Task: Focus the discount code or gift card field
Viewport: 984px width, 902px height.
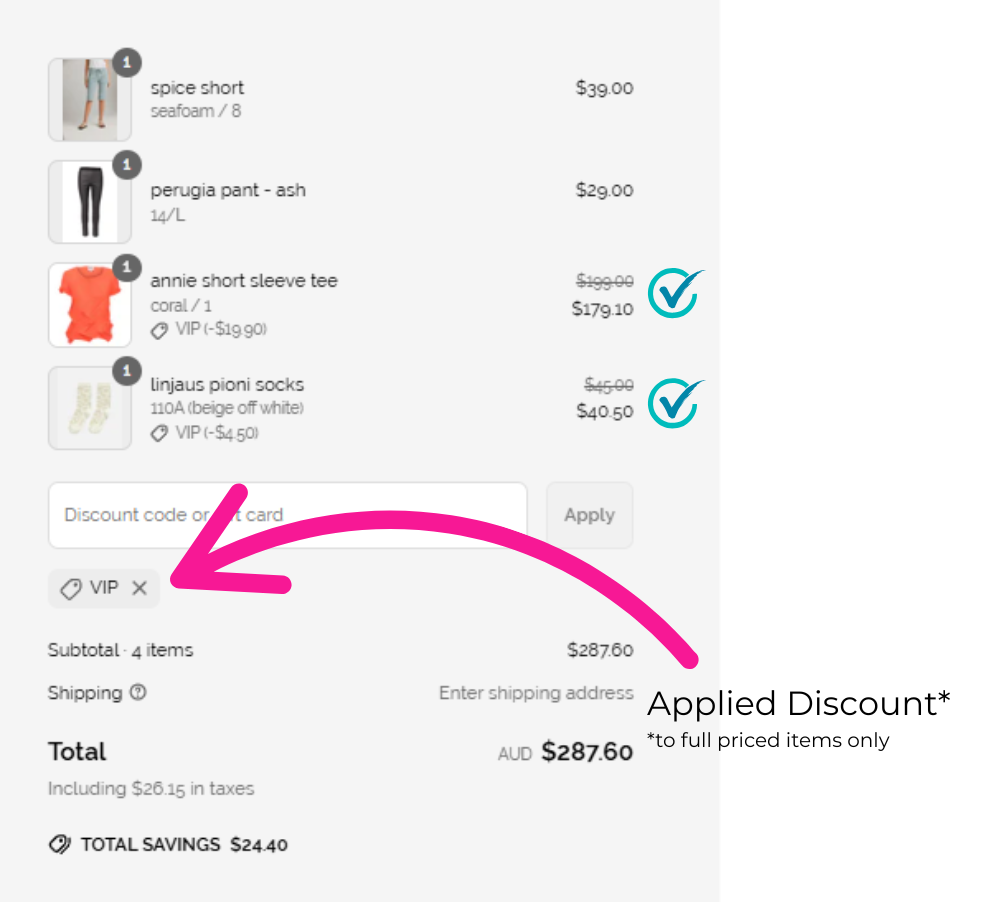Action: [287, 515]
